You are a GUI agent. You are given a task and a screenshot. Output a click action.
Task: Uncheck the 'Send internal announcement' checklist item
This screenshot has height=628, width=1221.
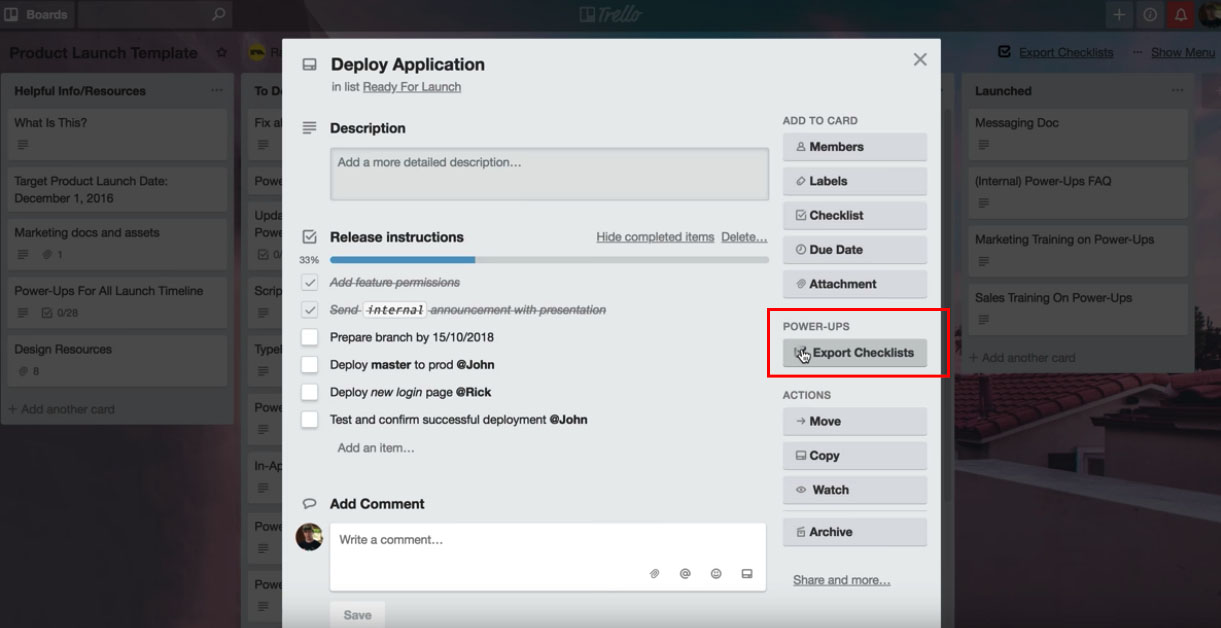click(310, 310)
